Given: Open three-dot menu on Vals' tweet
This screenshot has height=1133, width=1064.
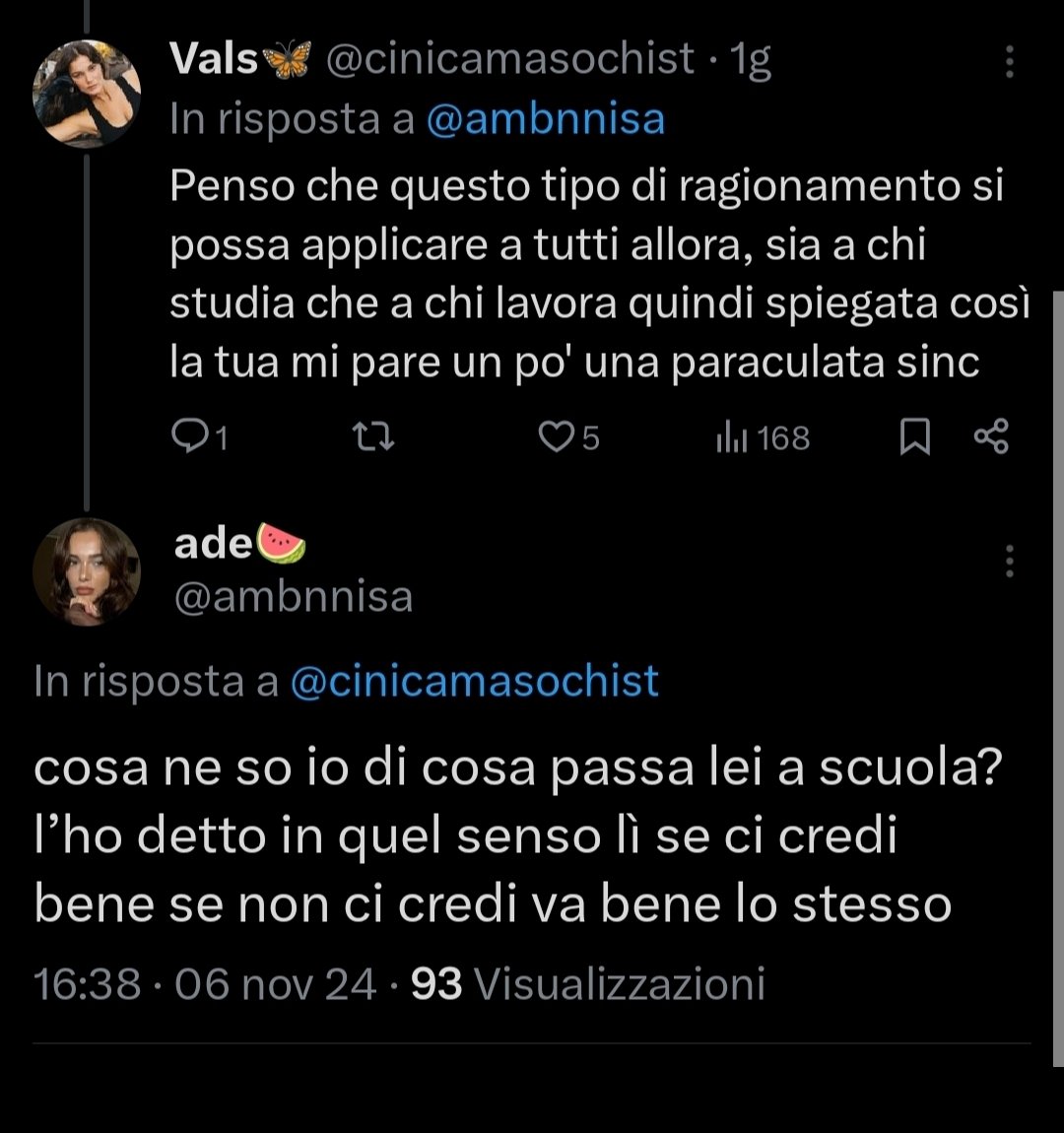Looking at the screenshot, I should coord(1010,61).
